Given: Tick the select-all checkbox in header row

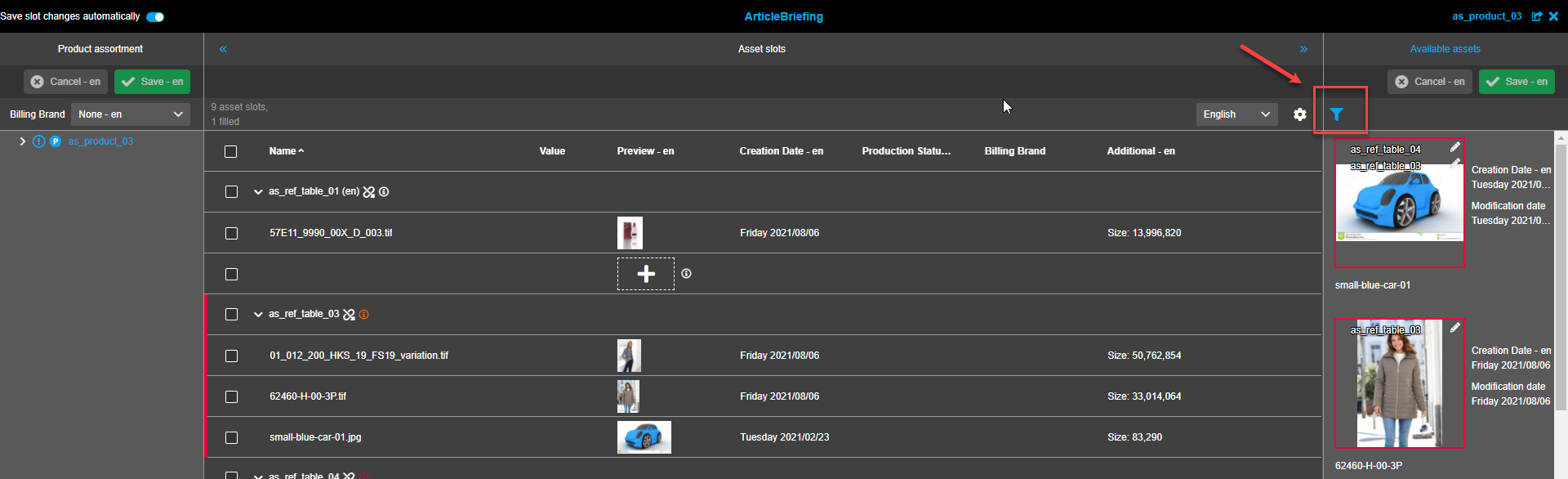Looking at the screenshot, I should 231,151.
